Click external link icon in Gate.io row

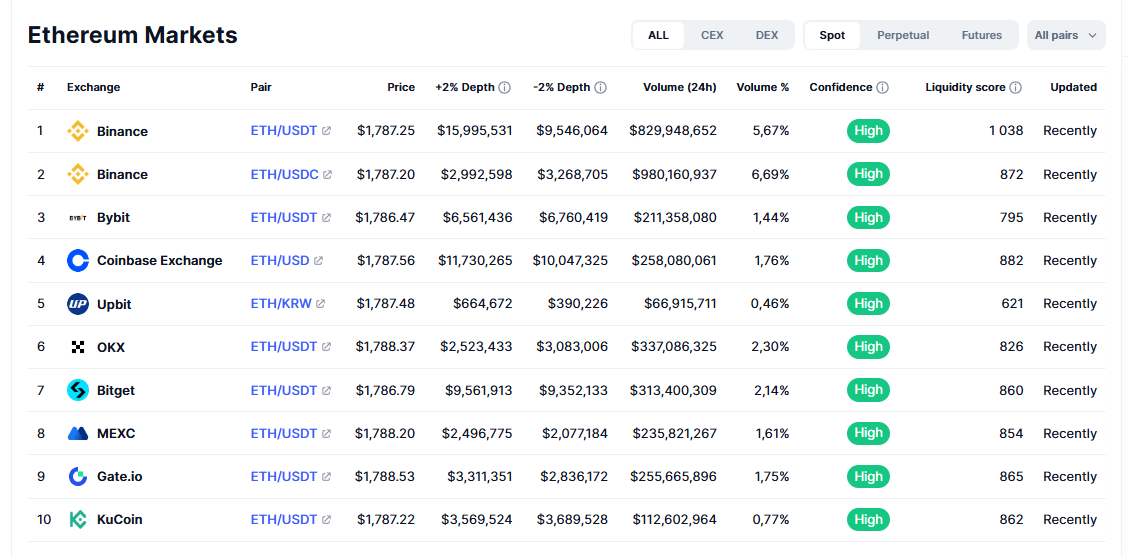click(x=327, y=476)
